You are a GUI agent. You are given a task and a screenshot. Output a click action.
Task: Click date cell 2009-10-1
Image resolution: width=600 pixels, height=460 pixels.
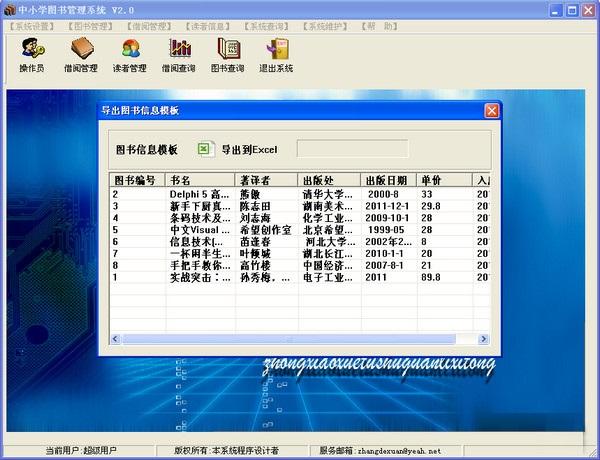387,218
